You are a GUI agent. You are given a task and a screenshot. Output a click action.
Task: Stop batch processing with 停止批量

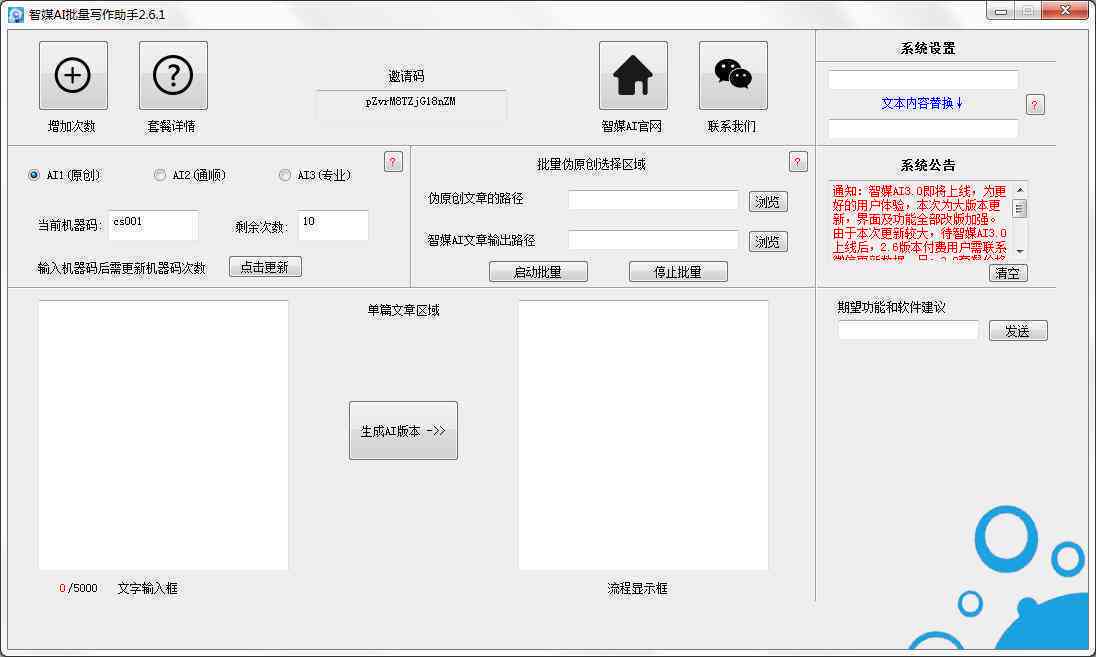coord(677,270)
